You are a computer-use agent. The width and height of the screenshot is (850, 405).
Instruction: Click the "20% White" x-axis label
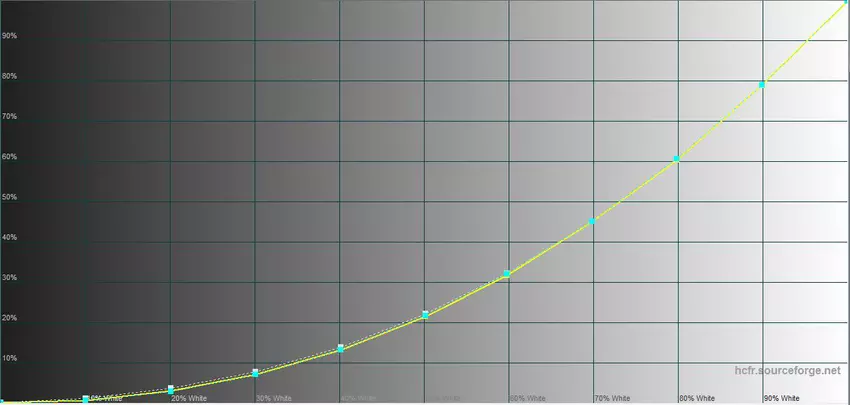click(x=189, y=398)
